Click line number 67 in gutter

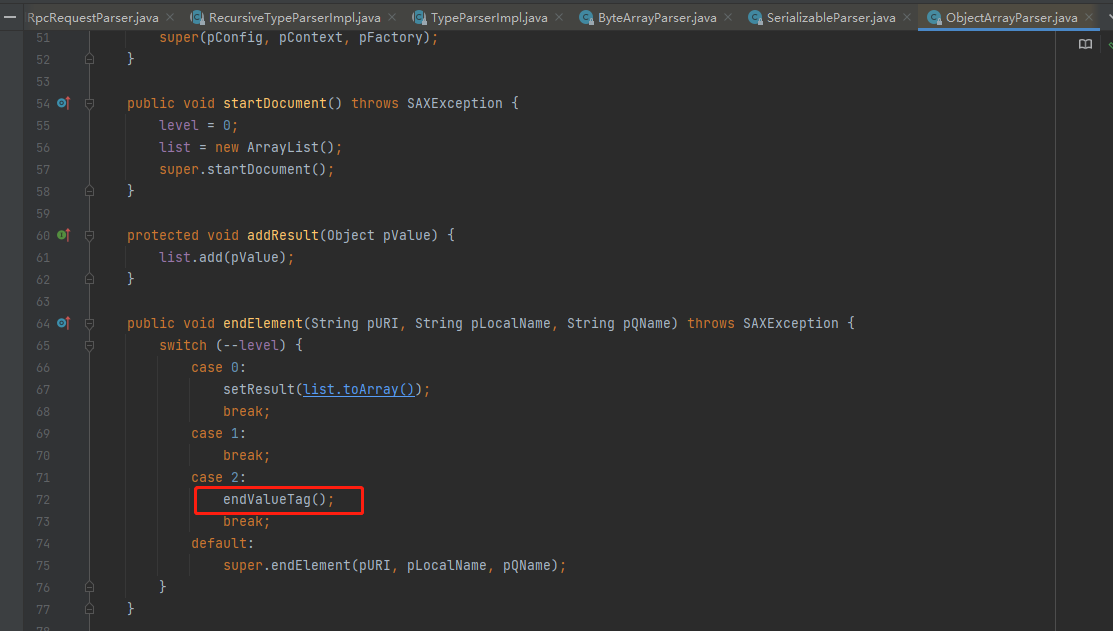point(43,390)
